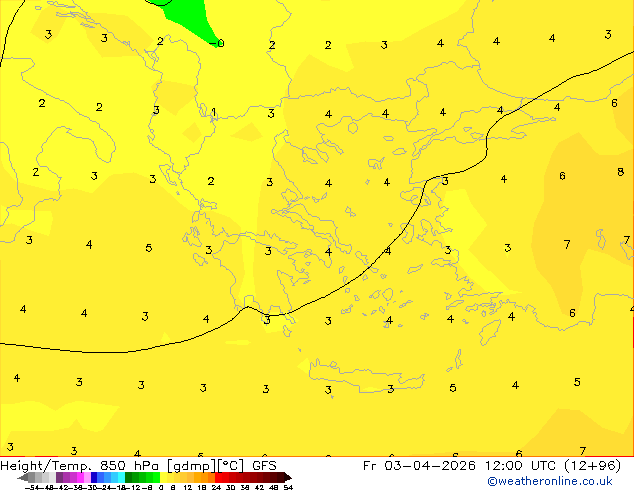Click the legend value label -54

click(x=32, y=487)
